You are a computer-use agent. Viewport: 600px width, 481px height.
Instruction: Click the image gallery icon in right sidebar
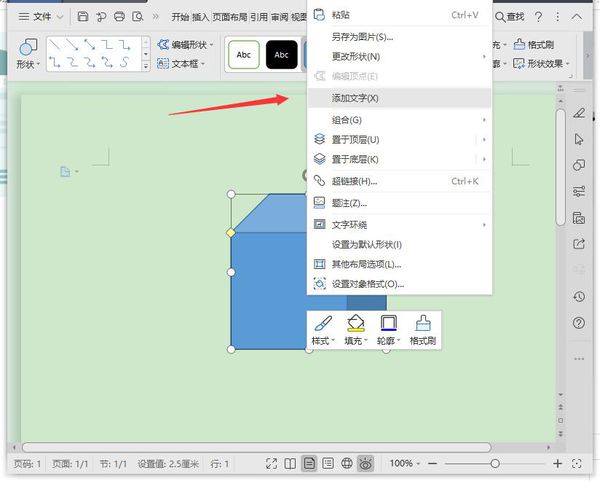[x=579, y=218]
